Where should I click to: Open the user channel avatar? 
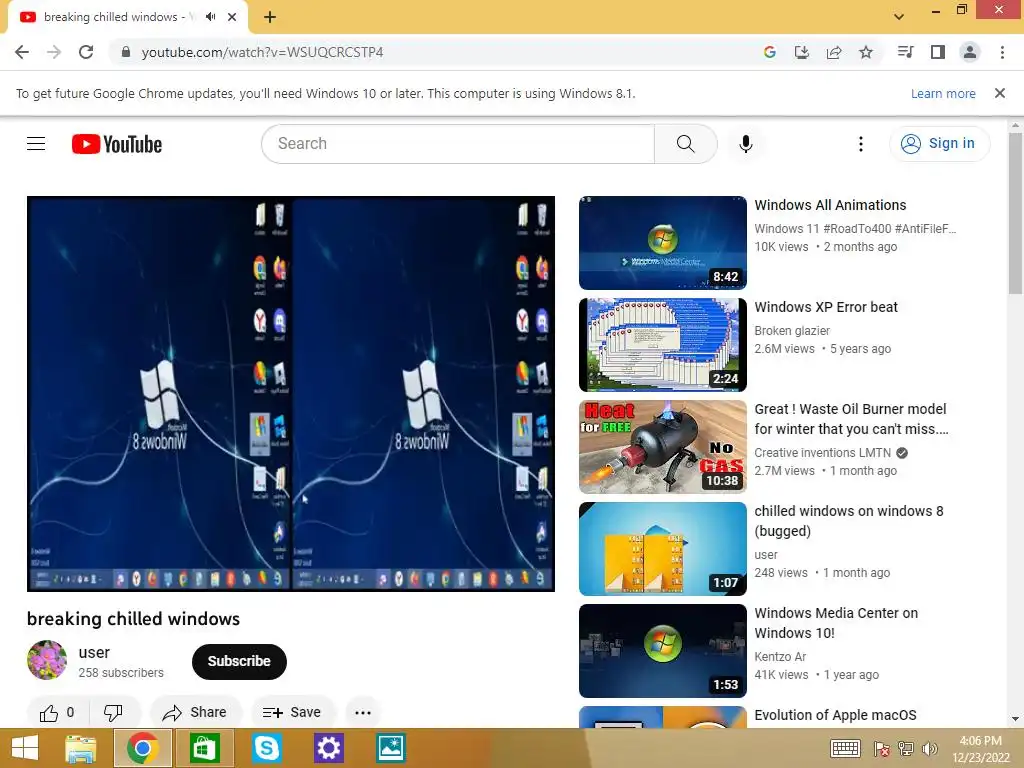(x=46, y=660)
